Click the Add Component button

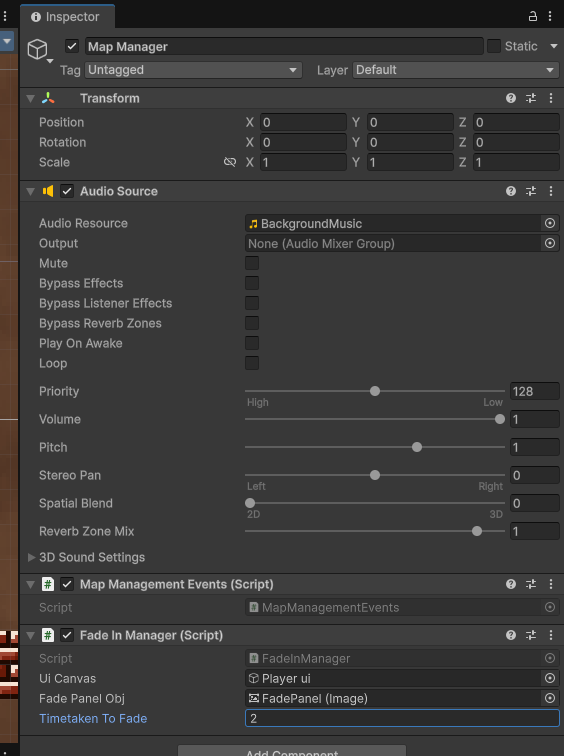292,751
